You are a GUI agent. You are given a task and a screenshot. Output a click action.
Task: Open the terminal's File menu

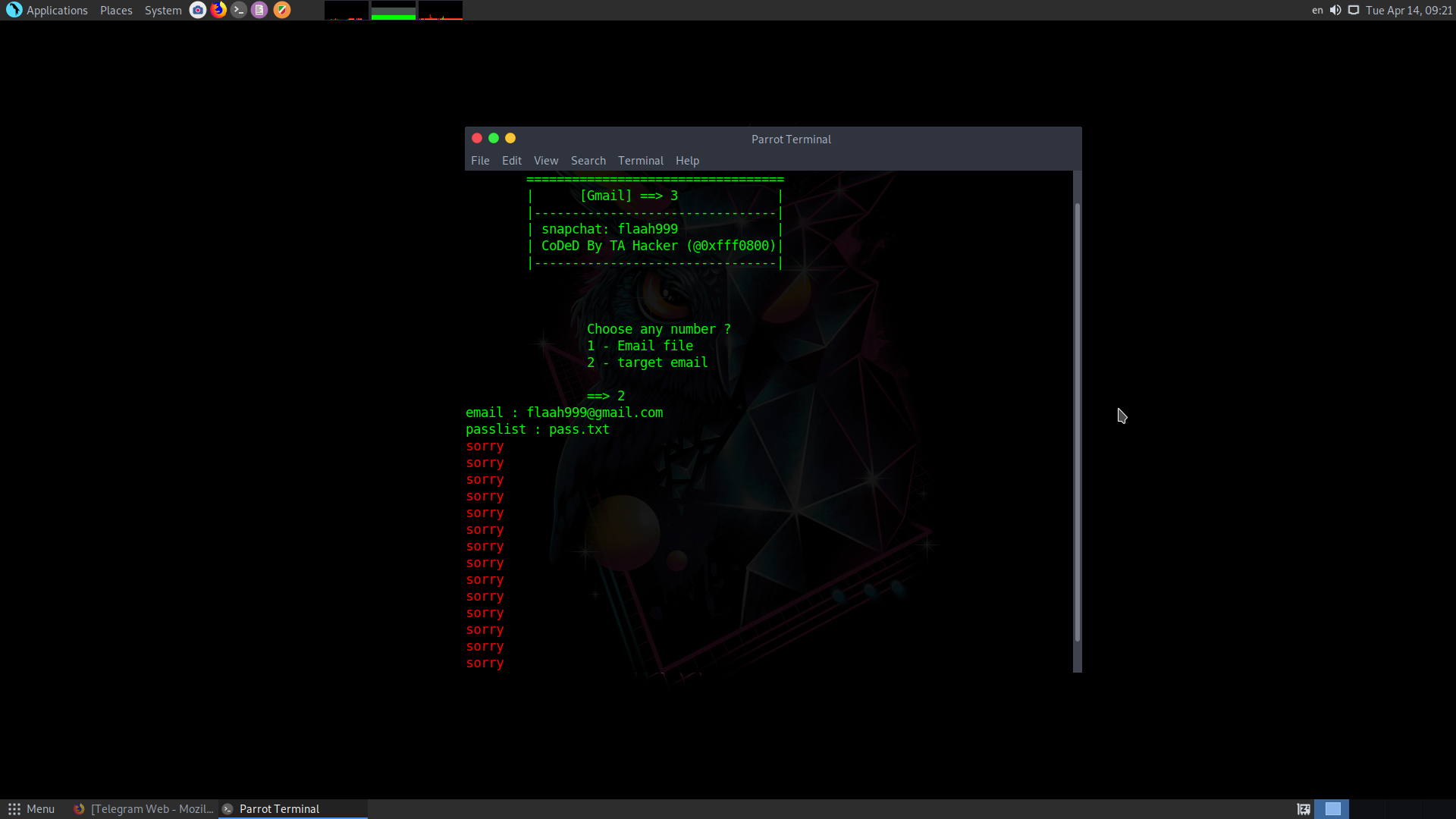click(x=480, y=161)
